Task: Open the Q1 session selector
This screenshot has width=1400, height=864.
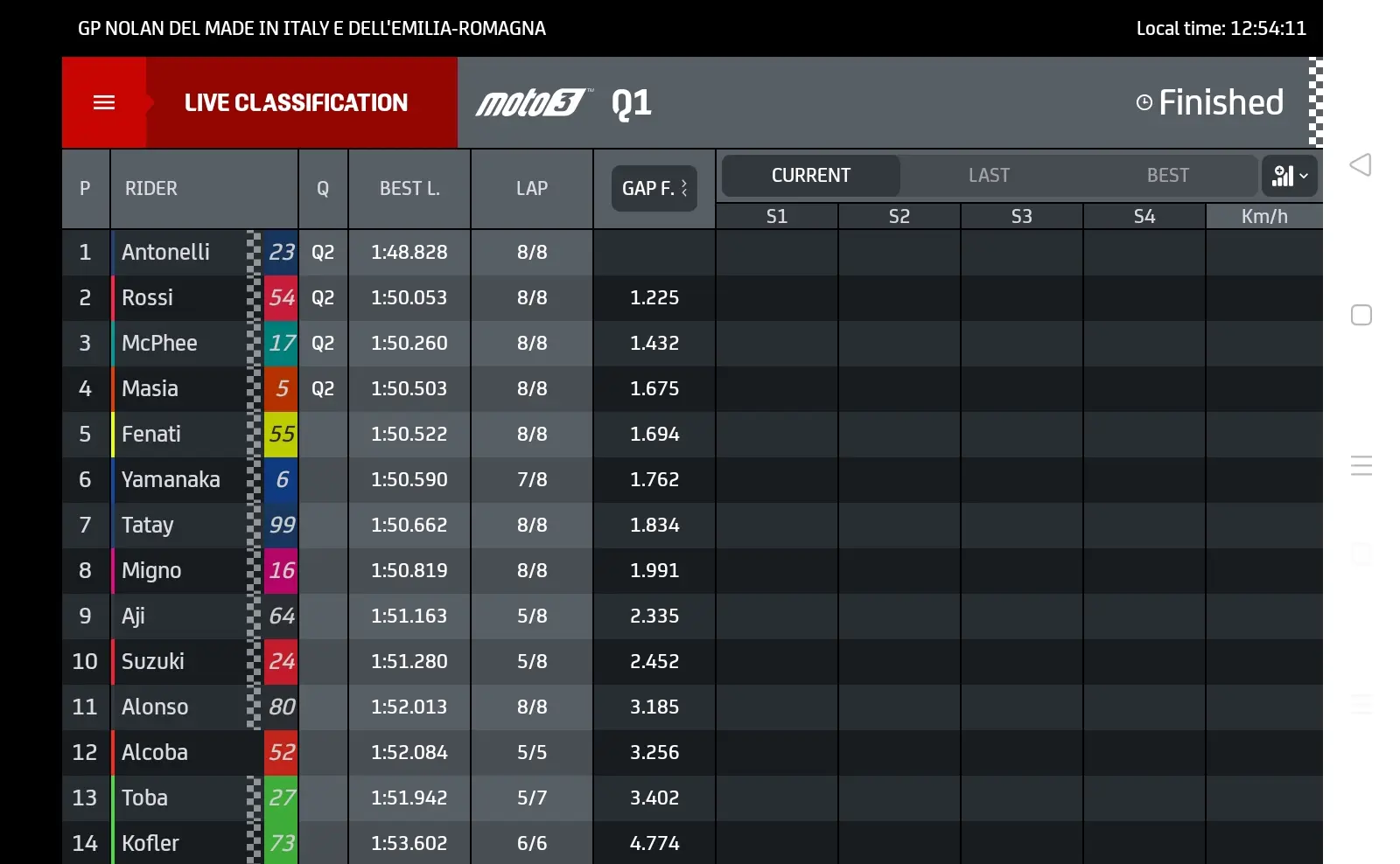Action: coord(632,103)
